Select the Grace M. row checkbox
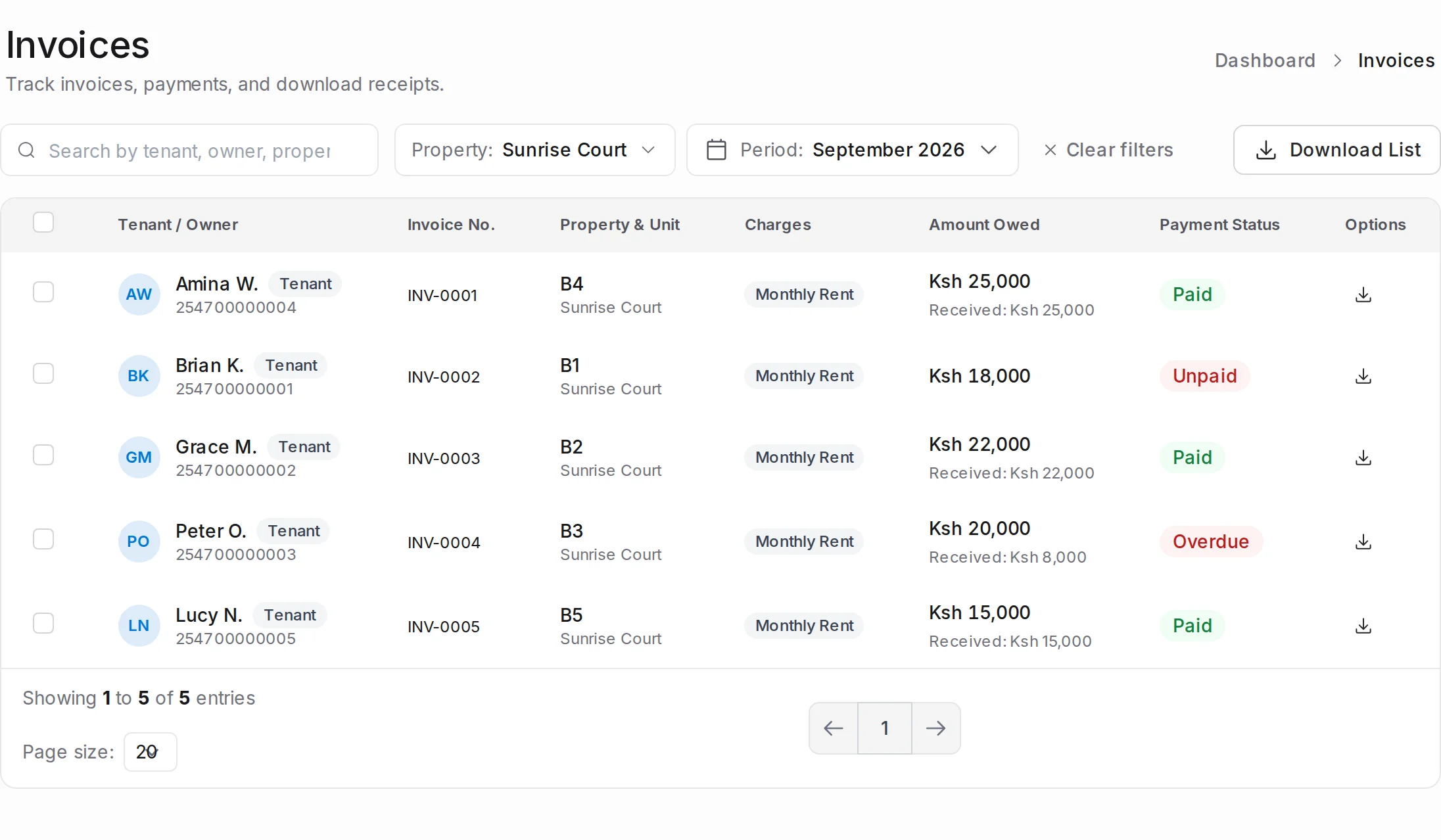 pyautogui.click(x=43, y=455)
